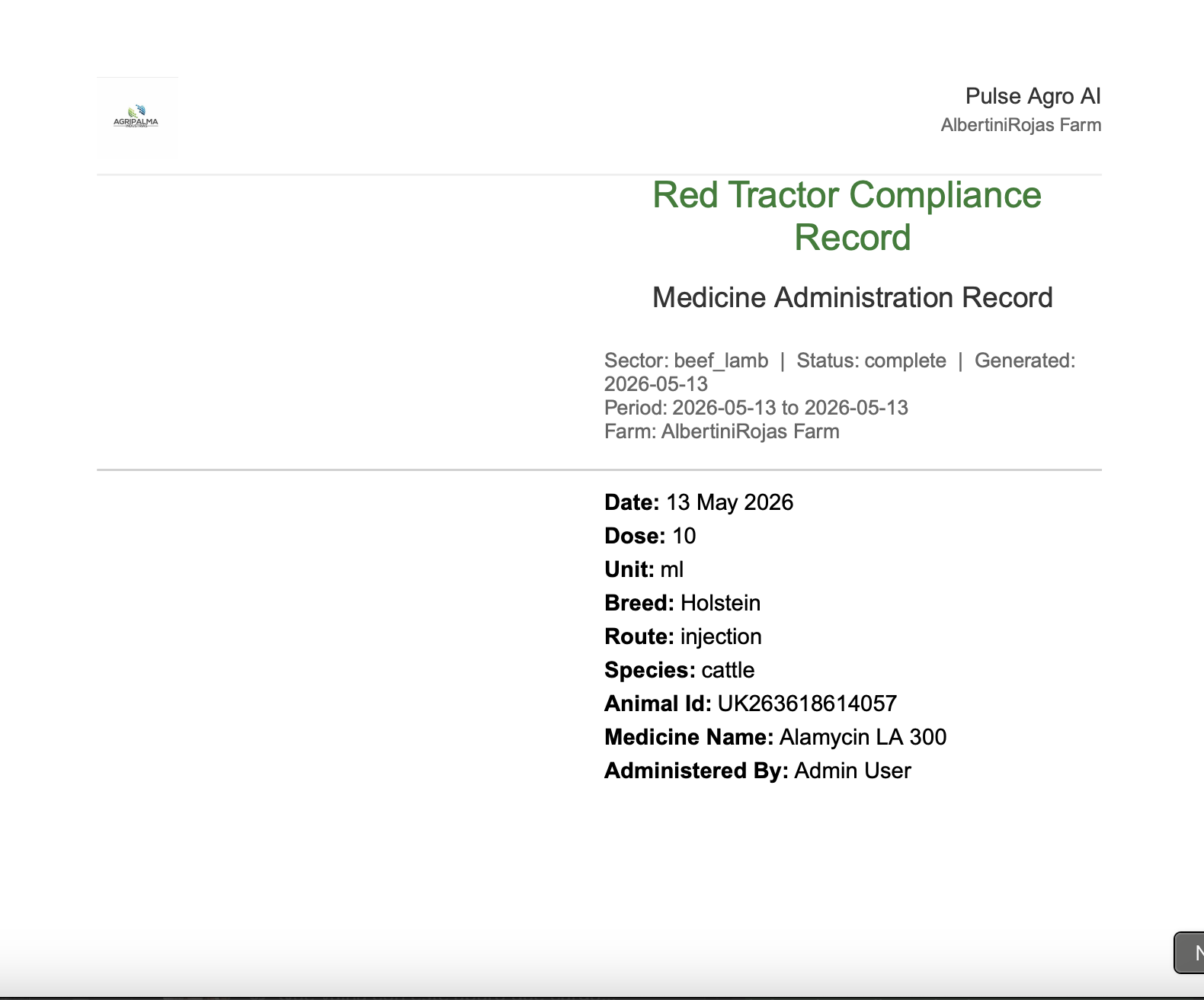Click the 'Period: 2026-05-13 to 2026-05-13' line
Image resolution: width=1204 pixels, height=1000 pixels.
point(756,408)
